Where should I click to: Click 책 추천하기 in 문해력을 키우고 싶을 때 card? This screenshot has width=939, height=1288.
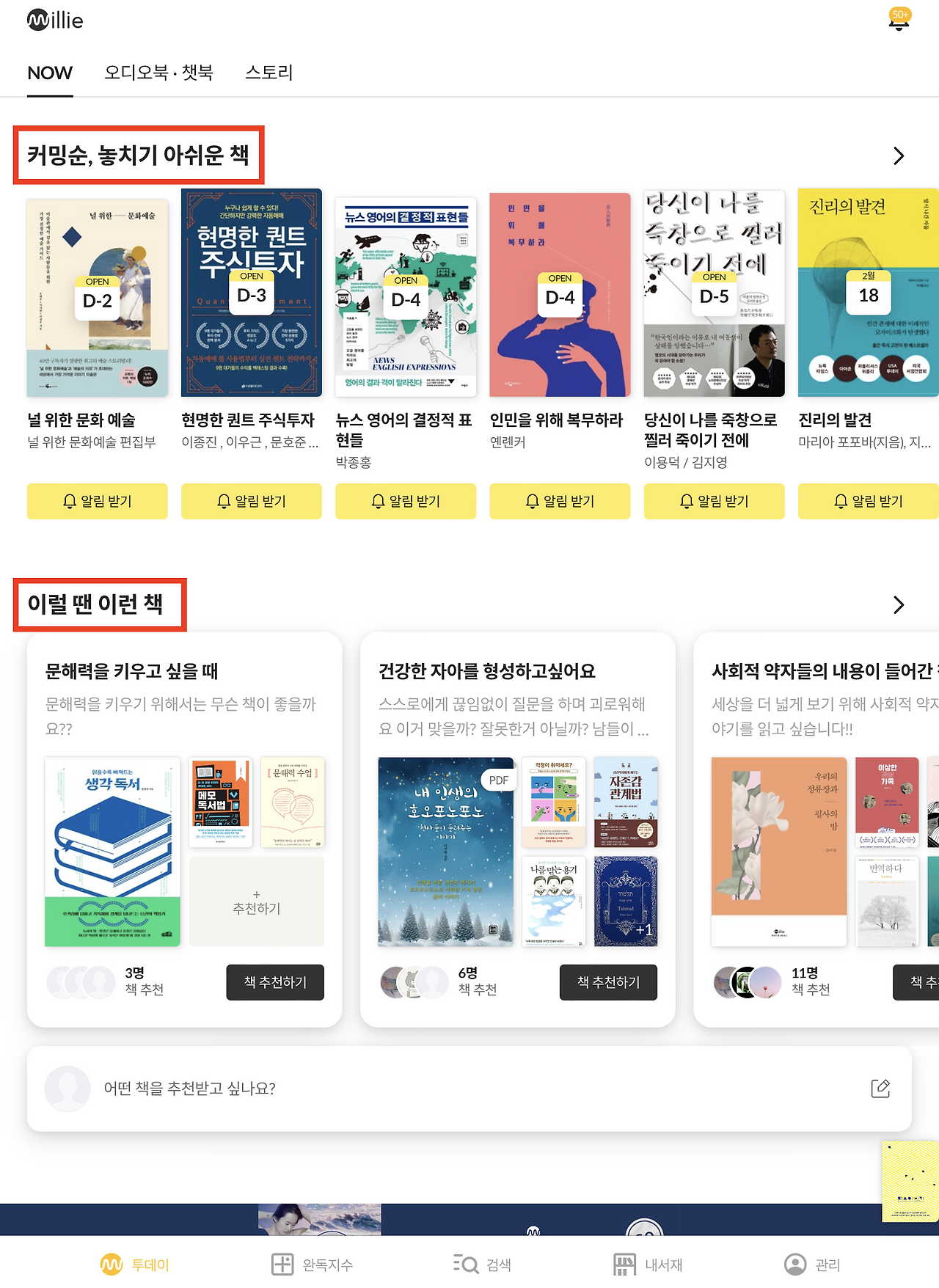click(x=275, y=982)
